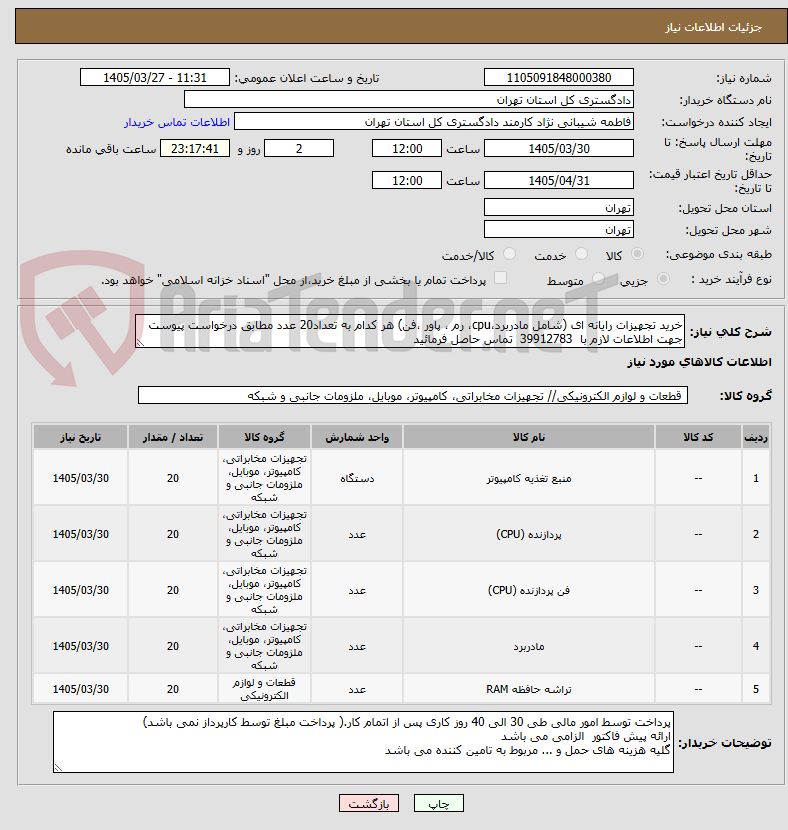Viewport: 788px width, 830px height.
Task: Open اطلاعات تماس خریدار link
Action: tap(177, 122)
